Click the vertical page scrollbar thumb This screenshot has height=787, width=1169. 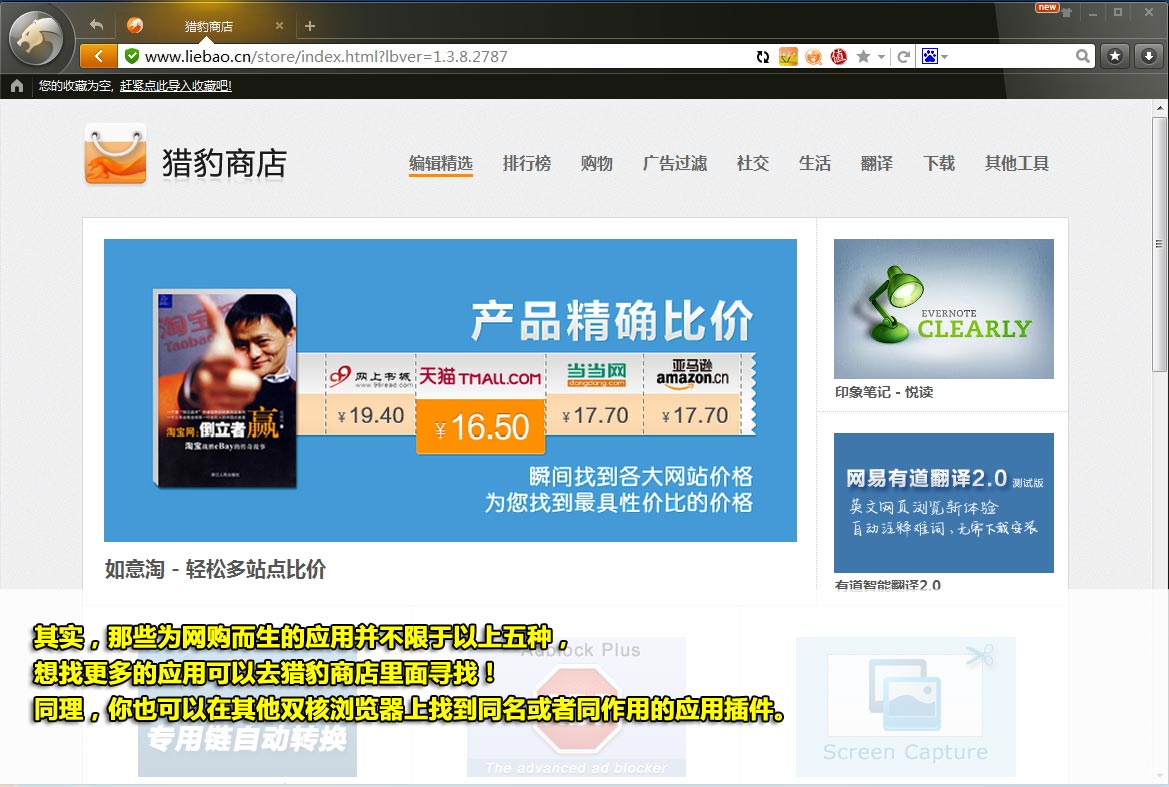tap(1159, 244)
